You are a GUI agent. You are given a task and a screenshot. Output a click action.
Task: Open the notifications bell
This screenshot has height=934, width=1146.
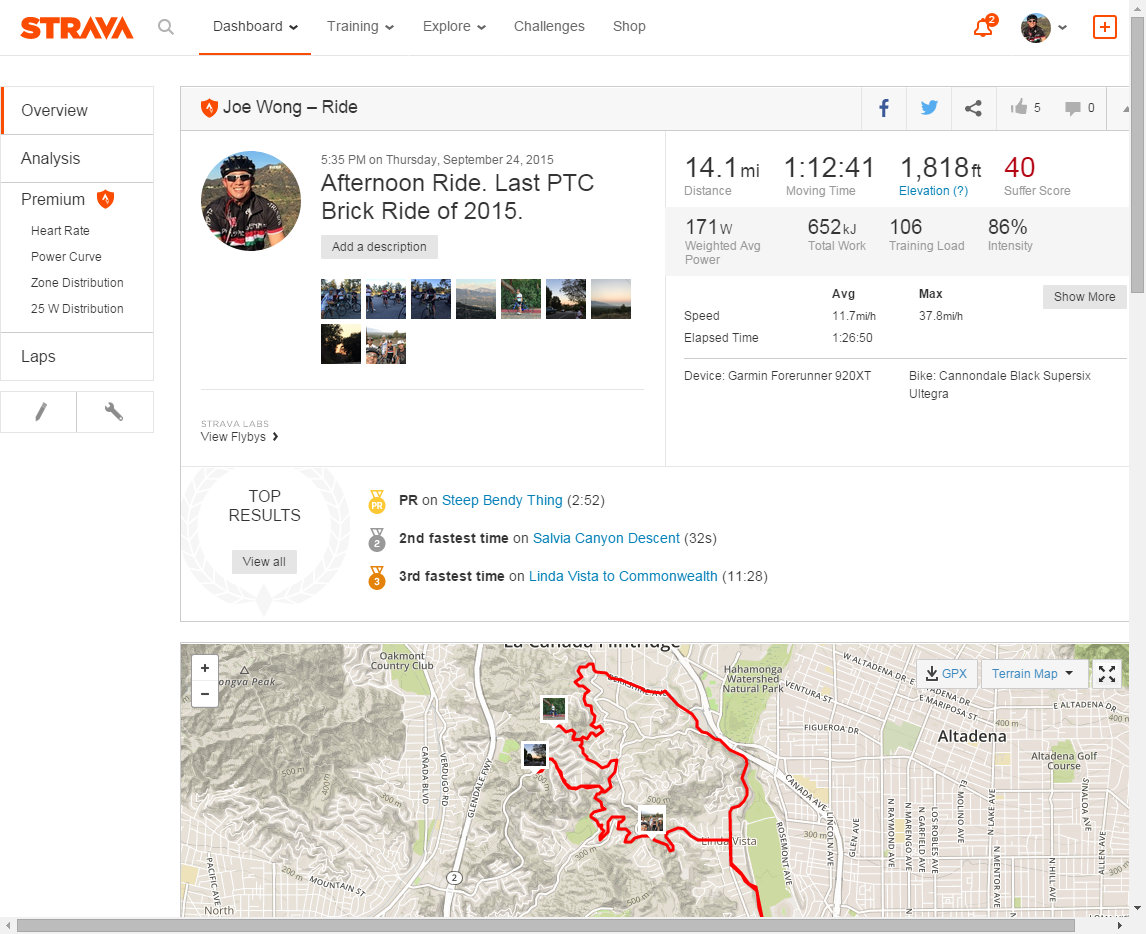pyautogui.click(x=983, y=27)
